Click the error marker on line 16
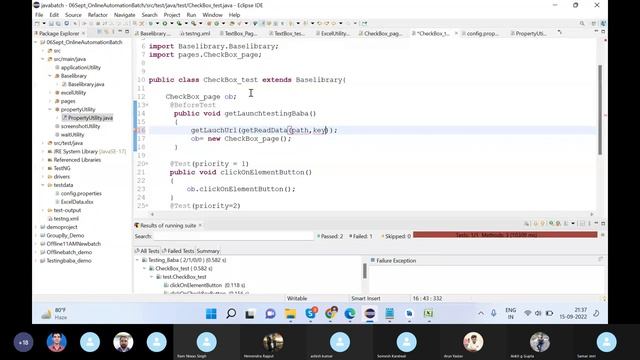This screenshot has height=360, width=640. pos(136,130)
